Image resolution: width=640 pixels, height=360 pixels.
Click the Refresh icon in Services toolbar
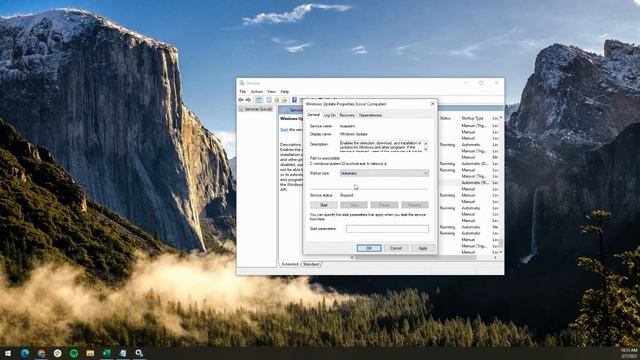(277, 100)
